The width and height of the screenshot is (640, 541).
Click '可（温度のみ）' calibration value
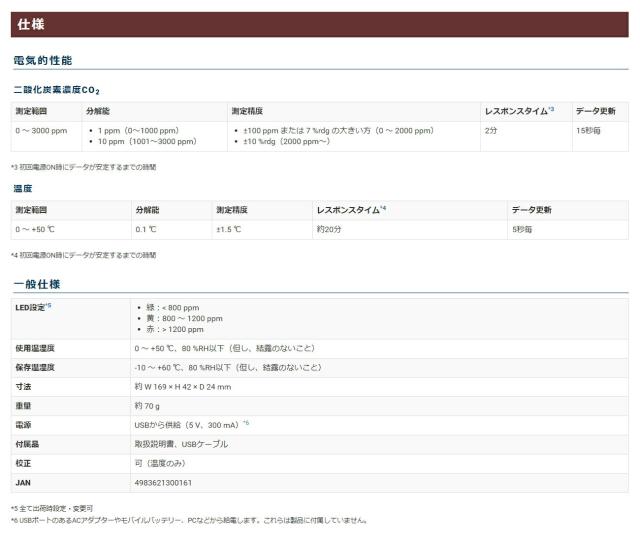click(x=160, y=463)
